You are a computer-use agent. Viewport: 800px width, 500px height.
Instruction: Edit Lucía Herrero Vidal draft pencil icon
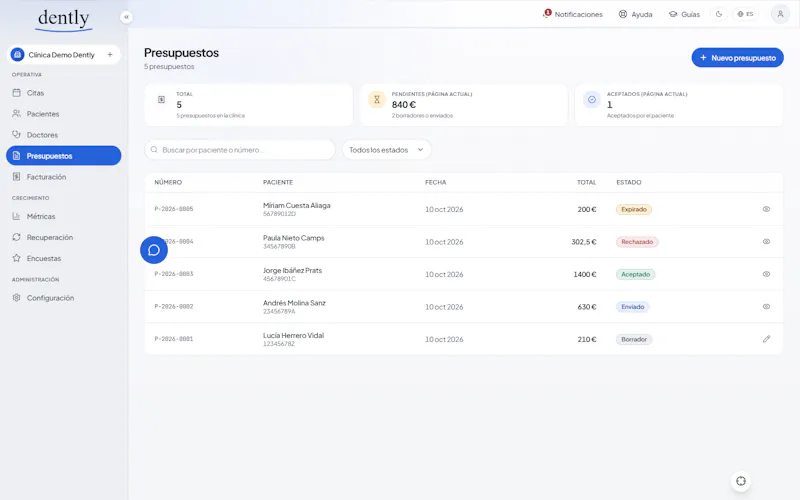coord(766,339)
